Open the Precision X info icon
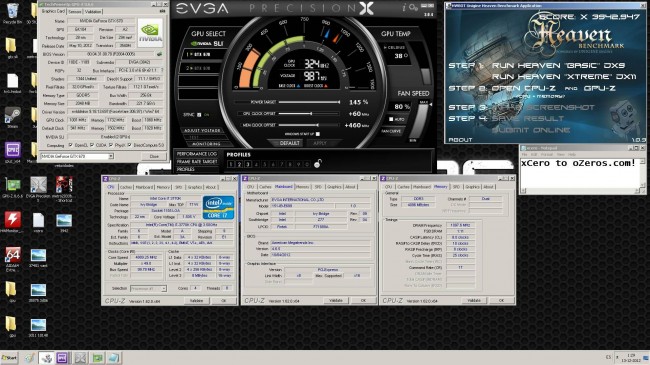Screen dimensions: 650x365 click(x=404, y=7)
